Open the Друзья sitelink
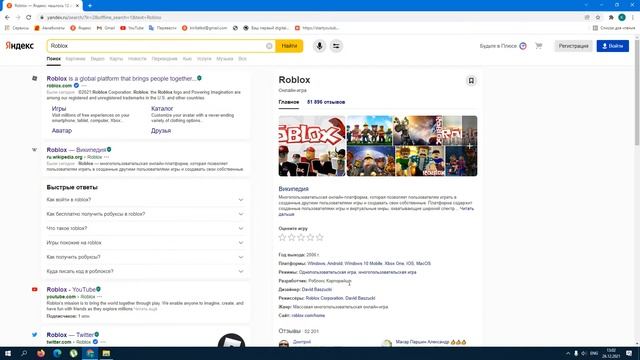This screenshot has width=640, height=360. point(161,131)
